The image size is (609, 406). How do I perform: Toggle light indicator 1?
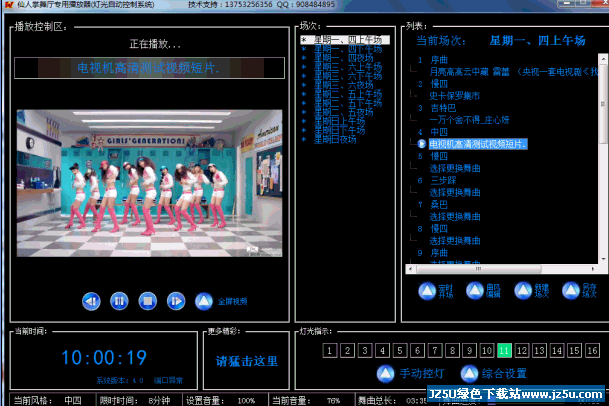(330, 351)
